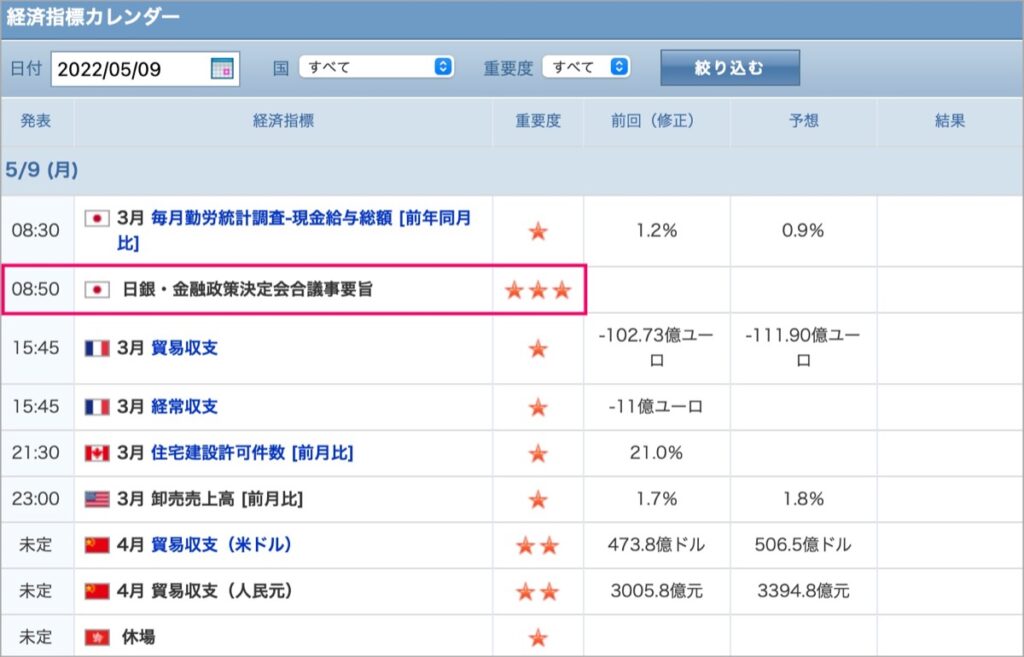Click the three-star rating for 日銀 row
Viewport: 1024px width, 657px height.
(x=538, y=290)
